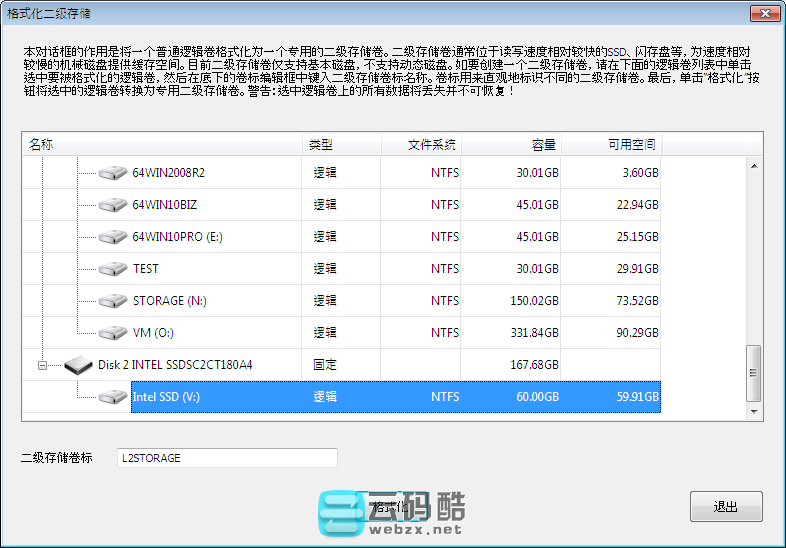
Task: Click the Intel SSD (V:) drive icon
Action: pyautogui.click(x=113, y=397)
